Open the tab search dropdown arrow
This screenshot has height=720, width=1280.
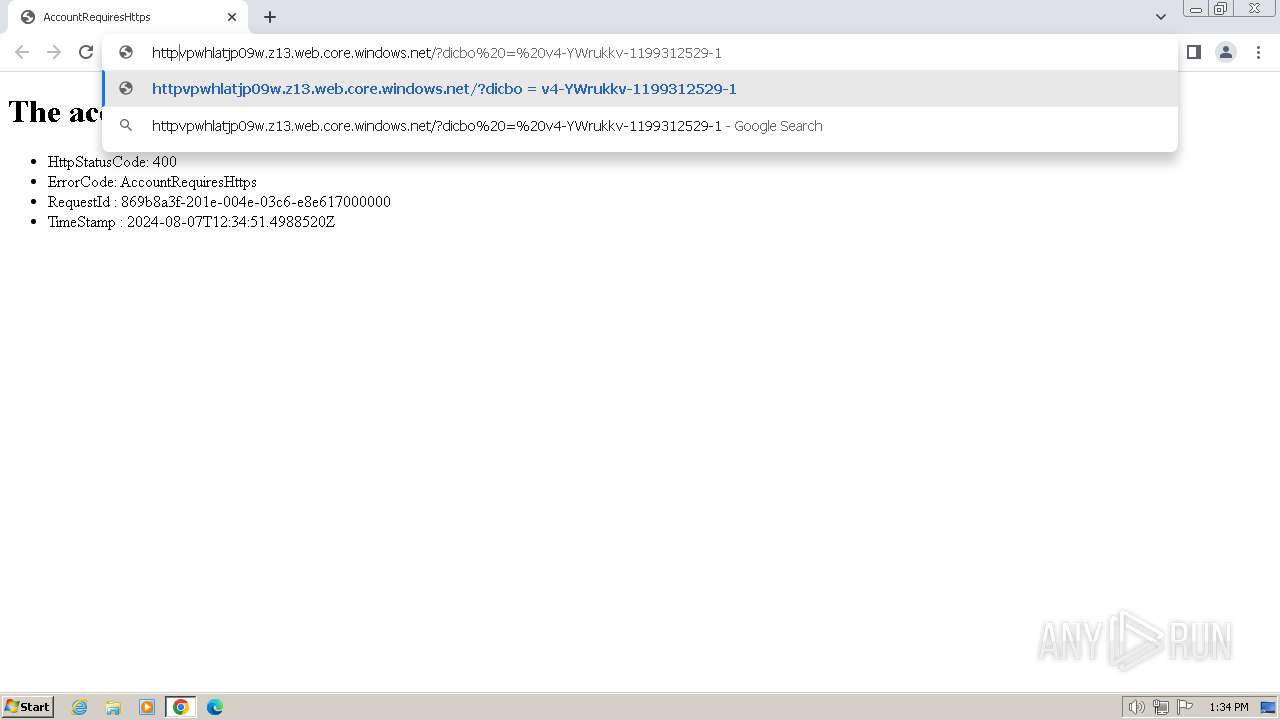point(1160,17)
